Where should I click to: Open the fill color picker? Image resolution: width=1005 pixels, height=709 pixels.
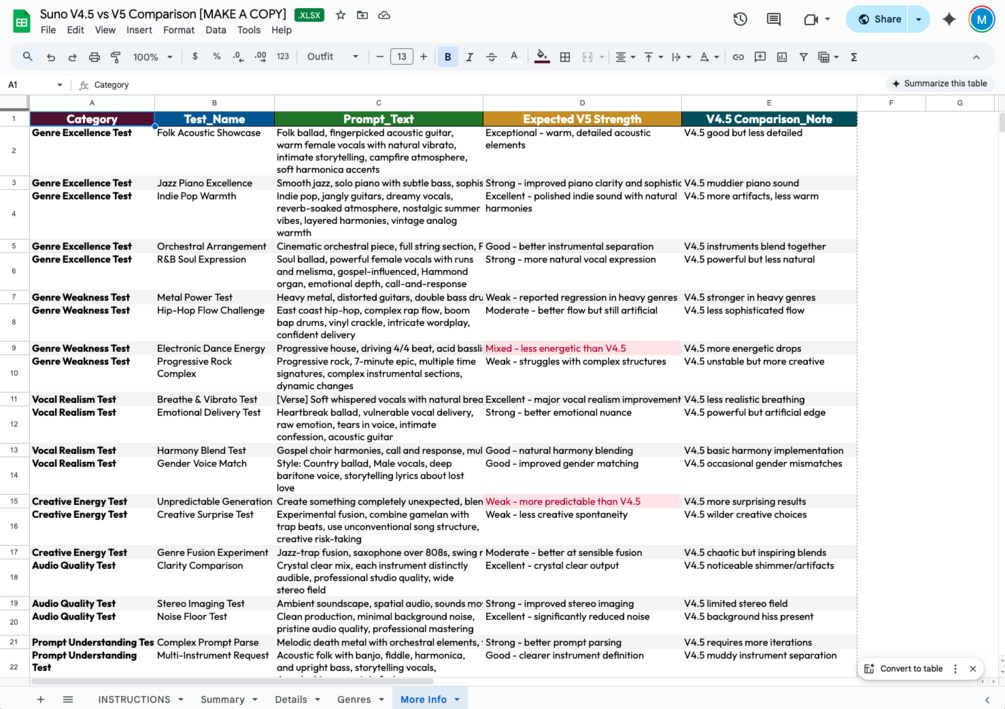pyautogui.click(x=542, y=57)
